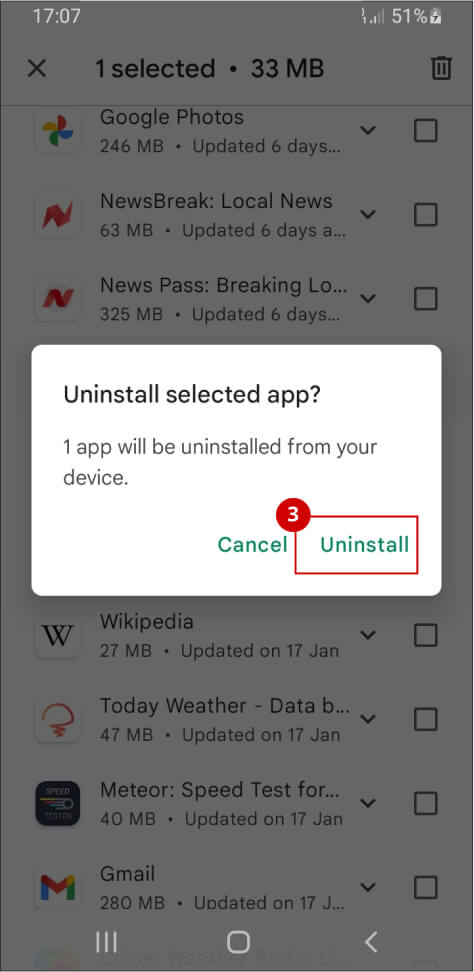Tap the Android home navigation button

(x=238, y=942)
